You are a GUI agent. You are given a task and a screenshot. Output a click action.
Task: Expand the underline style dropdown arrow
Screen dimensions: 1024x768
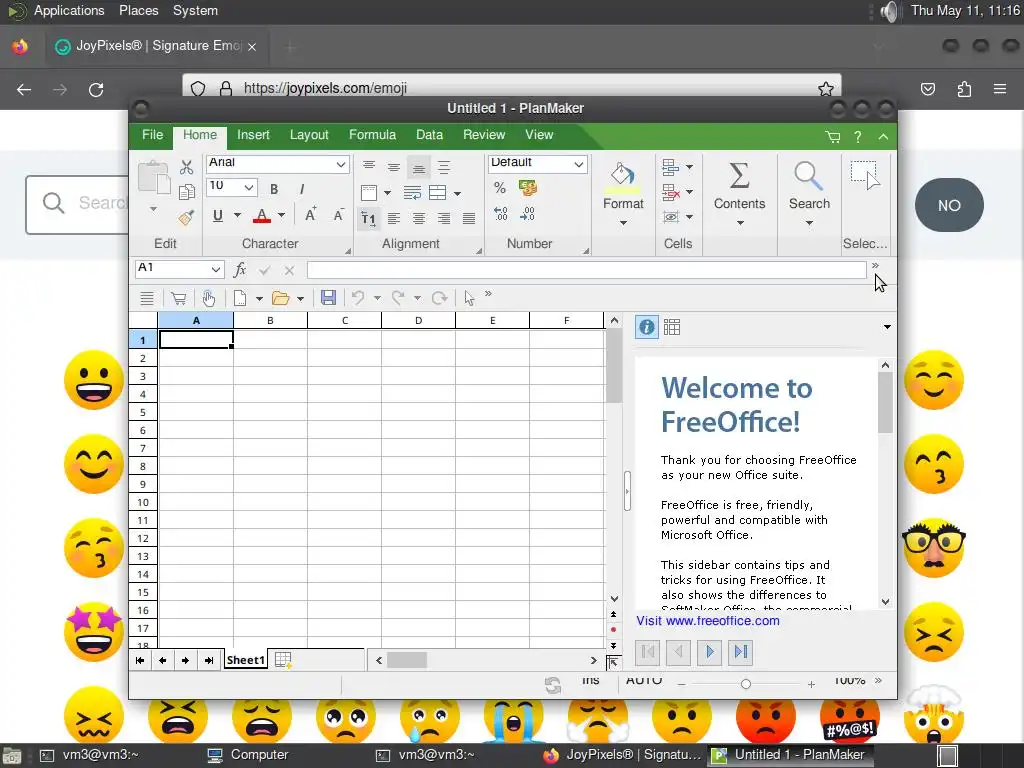[x=237, y=215]
